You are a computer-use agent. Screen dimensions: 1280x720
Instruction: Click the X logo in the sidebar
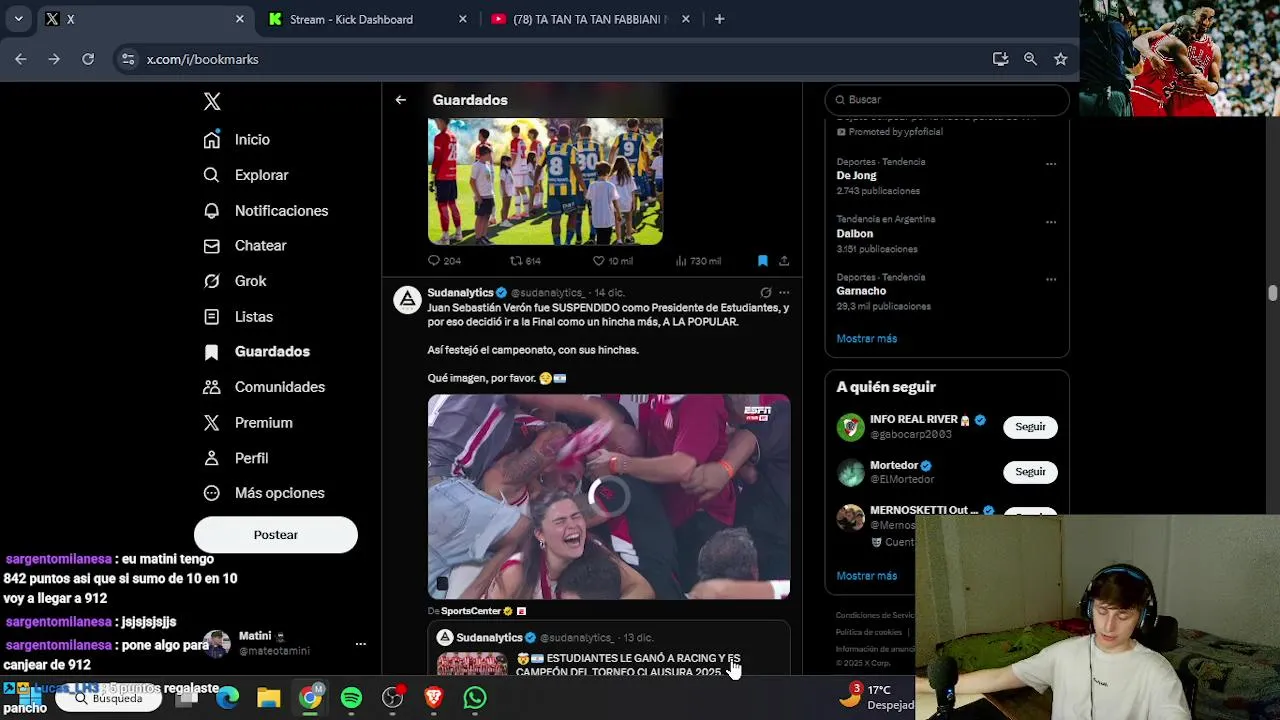pos(212,101)
